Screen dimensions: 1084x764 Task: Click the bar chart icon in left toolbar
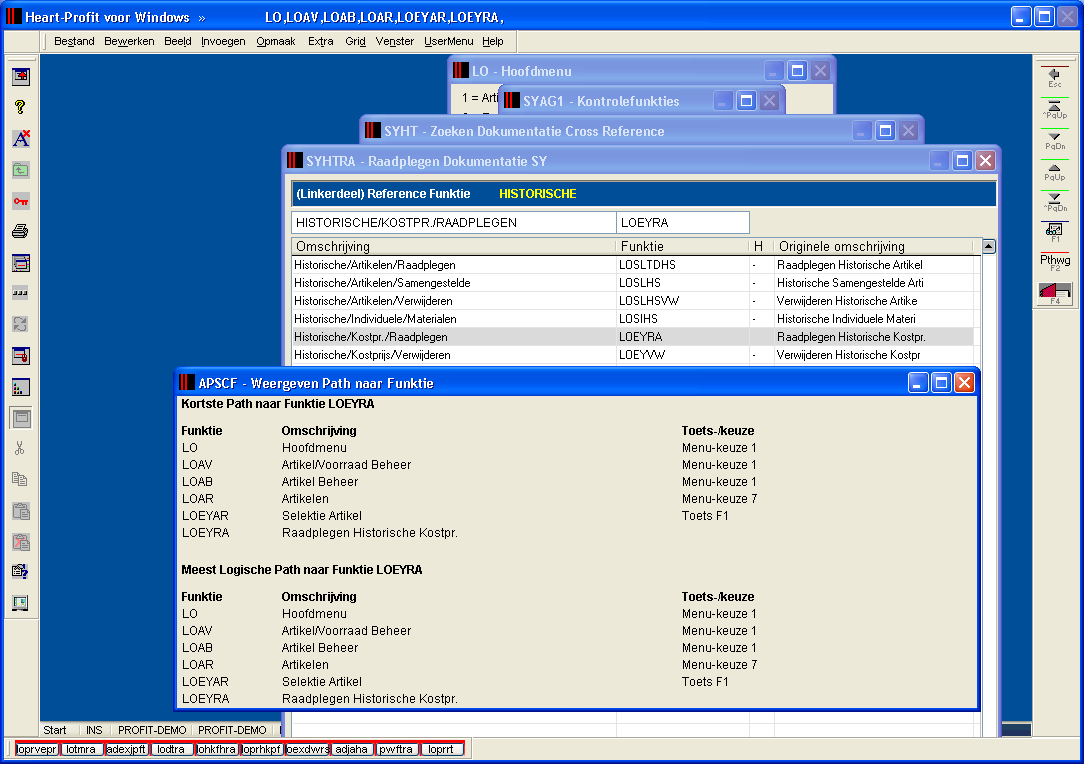point(21,387)
